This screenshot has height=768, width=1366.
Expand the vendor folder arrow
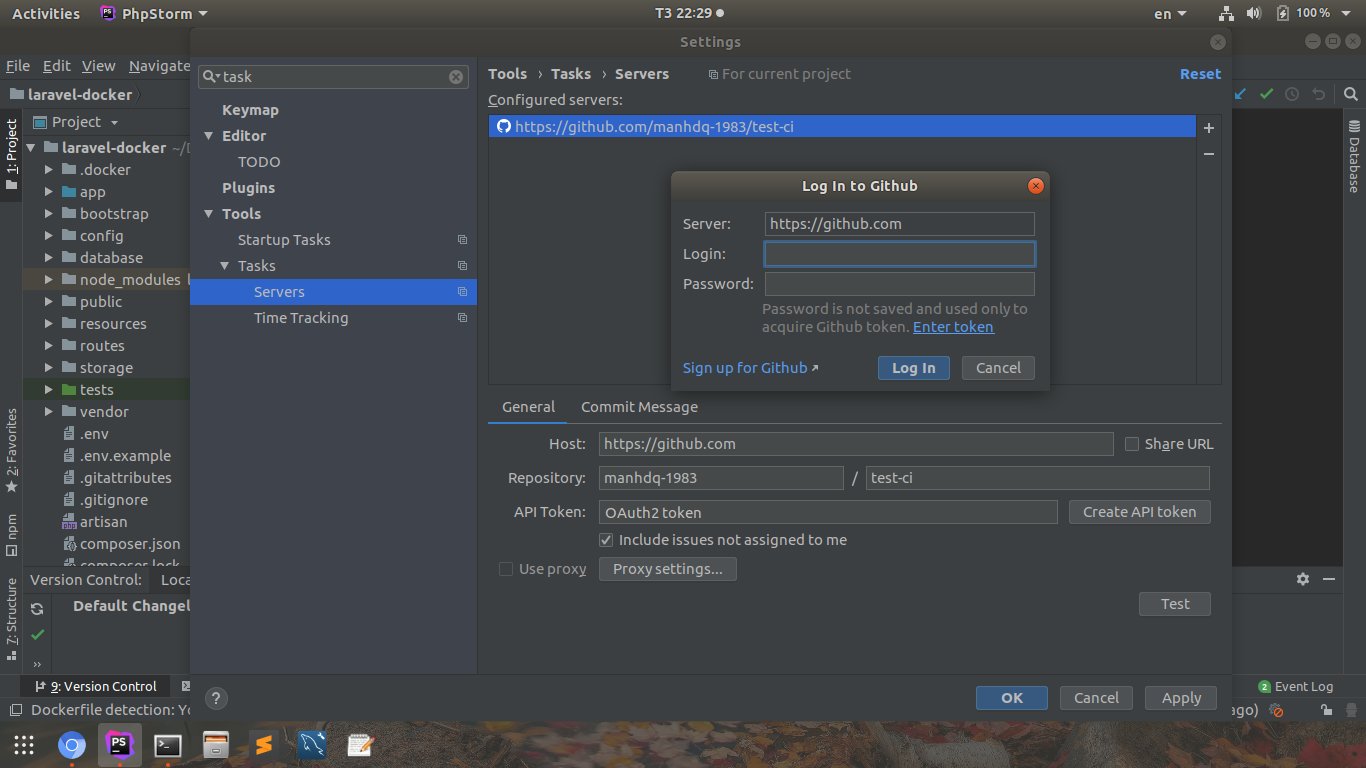(49, 412)
